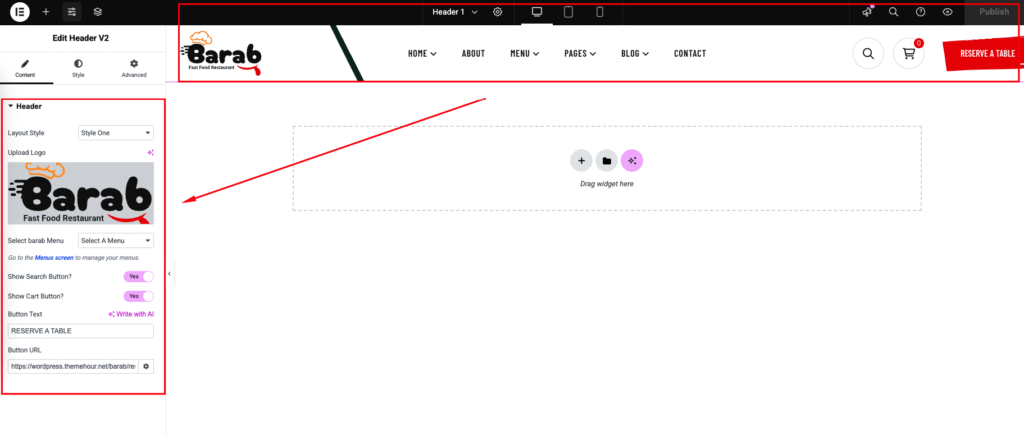Preview changes with the eye icon

[x=948, y=12]
